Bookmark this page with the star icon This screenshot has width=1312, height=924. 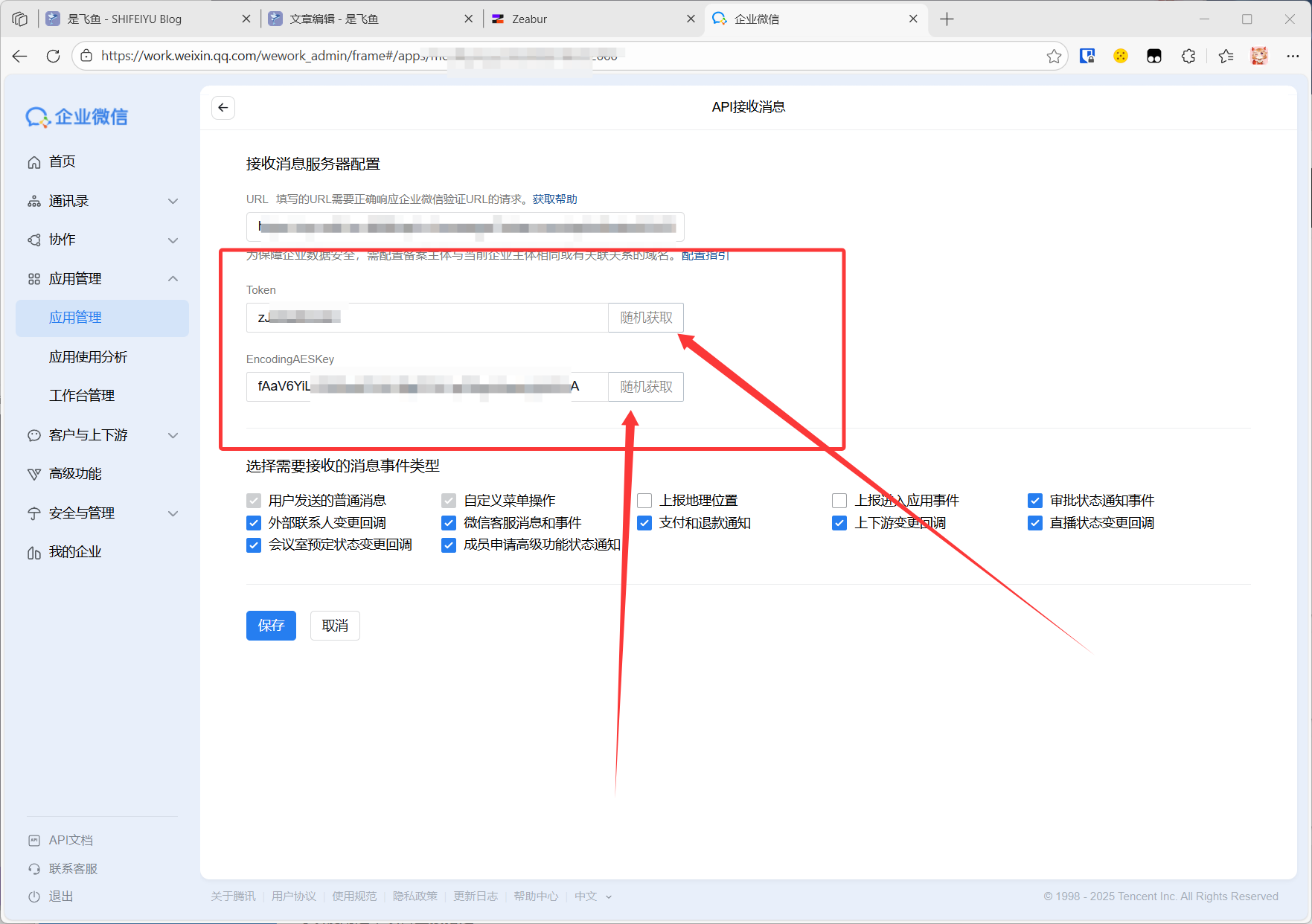coord(1054,56)
